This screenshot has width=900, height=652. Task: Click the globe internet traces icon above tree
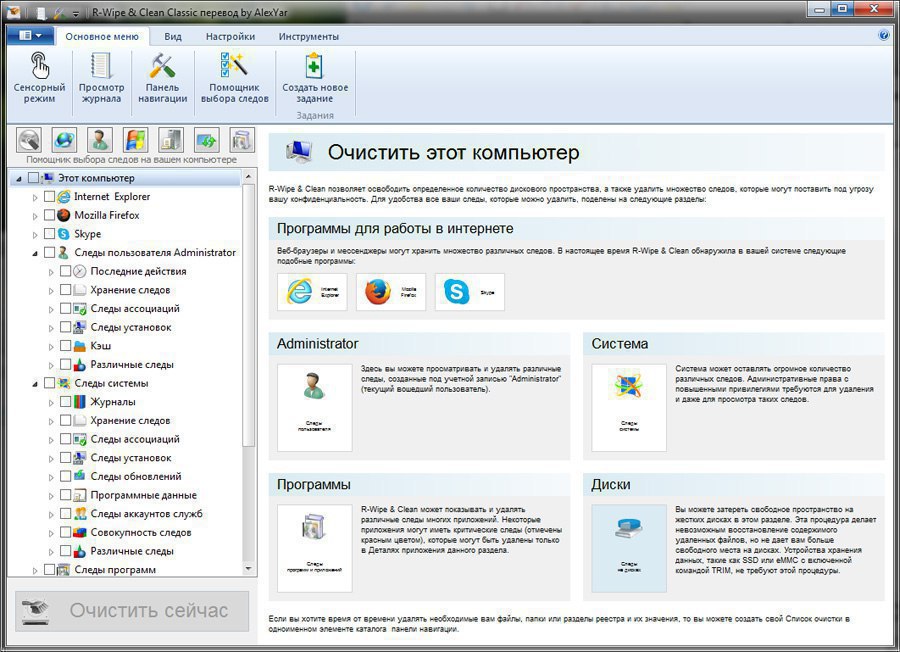pos(64,141)
